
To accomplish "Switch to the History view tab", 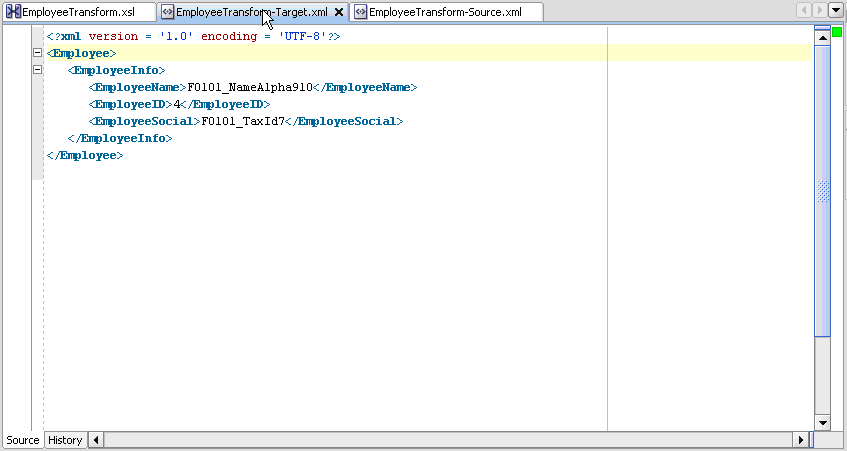I will 65,440.
